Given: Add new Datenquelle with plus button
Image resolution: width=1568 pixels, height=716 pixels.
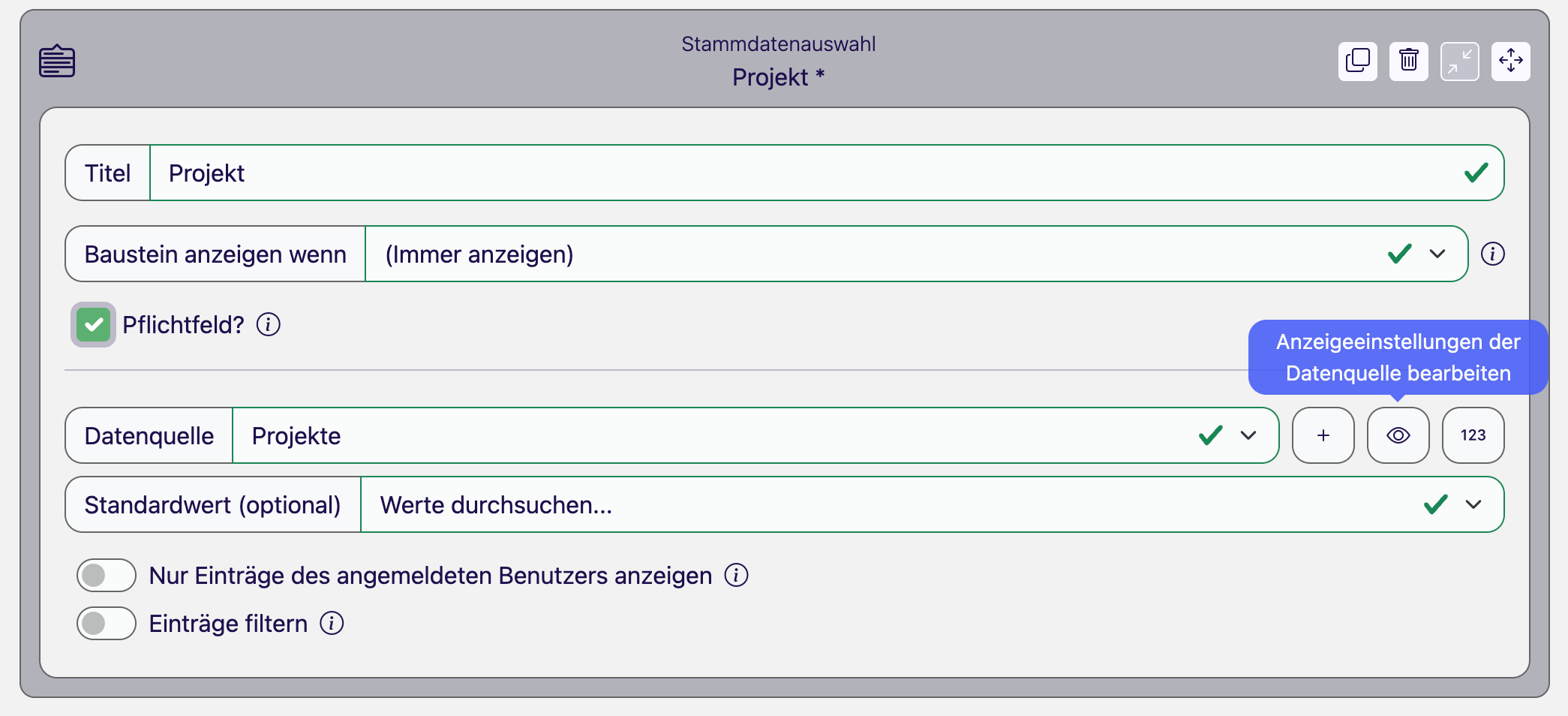Looking at the screenshot, I should point(1323,435).
